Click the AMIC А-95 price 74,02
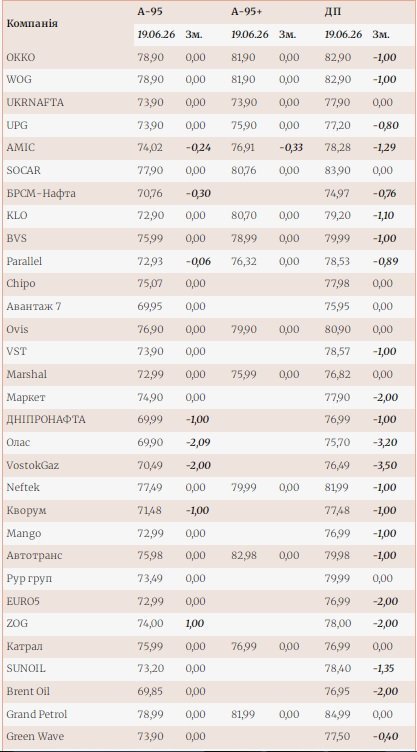This screenshot has height=752, width=417. click(x=150, y=147)
